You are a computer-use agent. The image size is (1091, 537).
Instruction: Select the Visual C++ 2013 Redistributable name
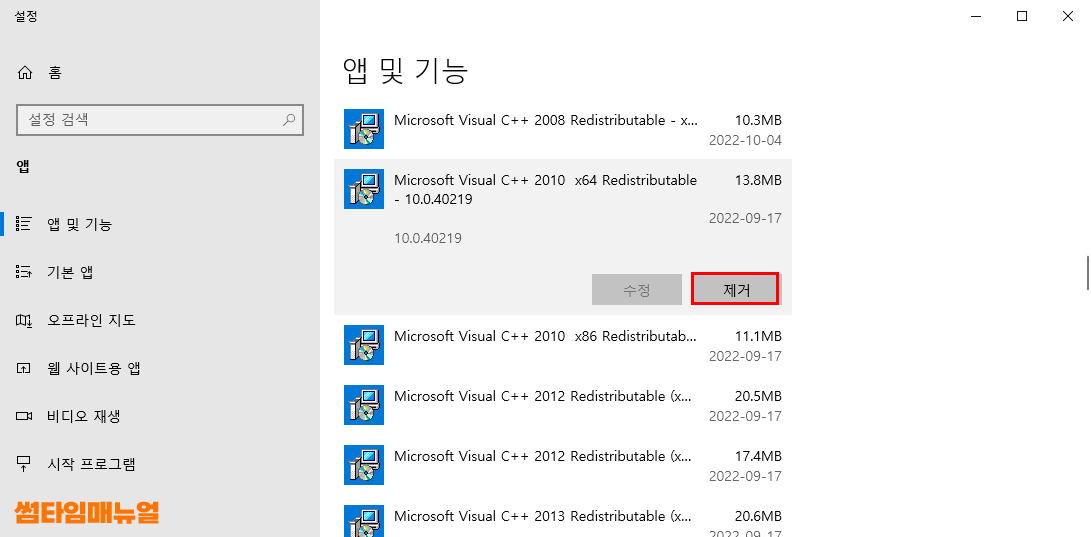(543, 516)
